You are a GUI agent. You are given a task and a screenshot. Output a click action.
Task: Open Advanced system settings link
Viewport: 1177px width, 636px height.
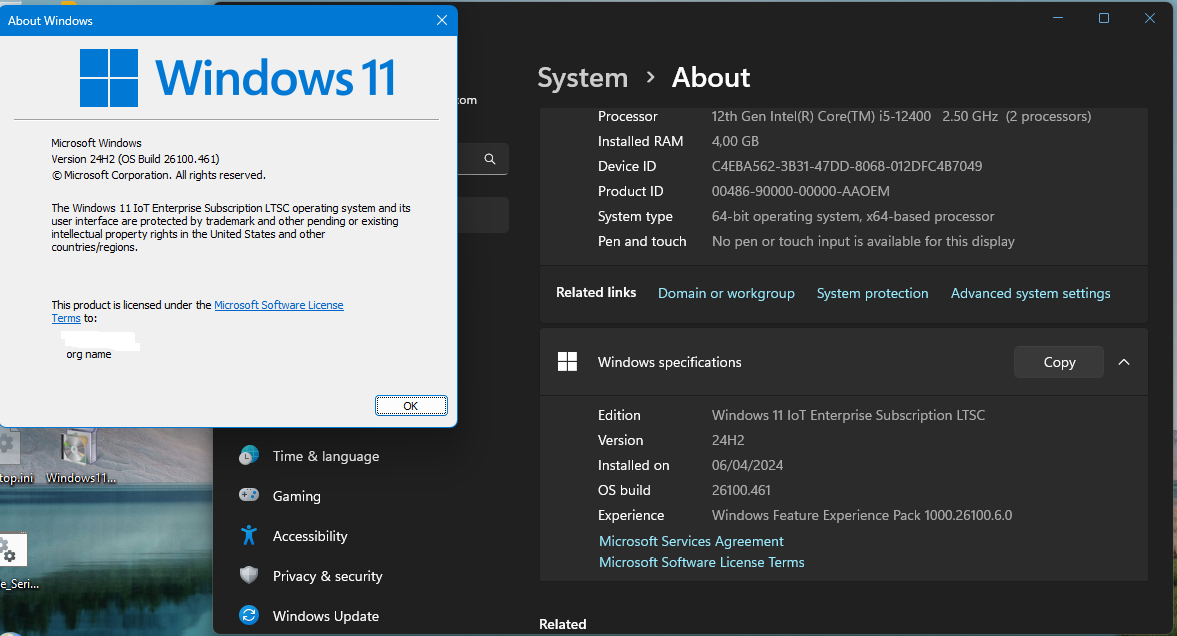click(1031, 294)
